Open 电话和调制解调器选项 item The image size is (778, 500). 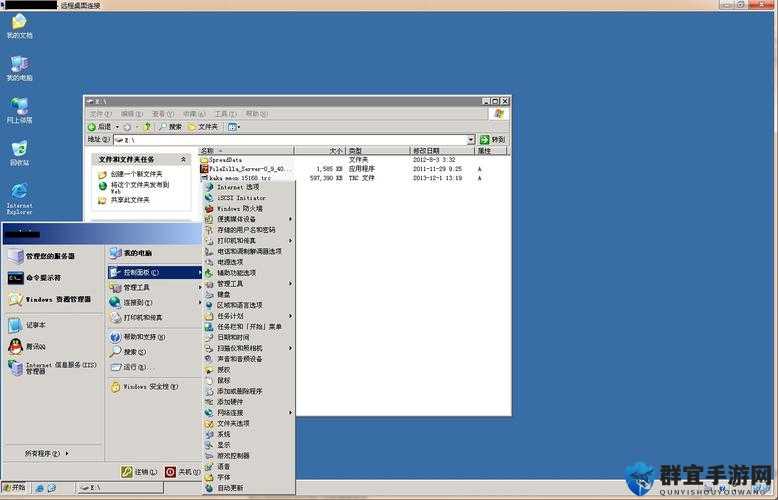tap(249, 251)
